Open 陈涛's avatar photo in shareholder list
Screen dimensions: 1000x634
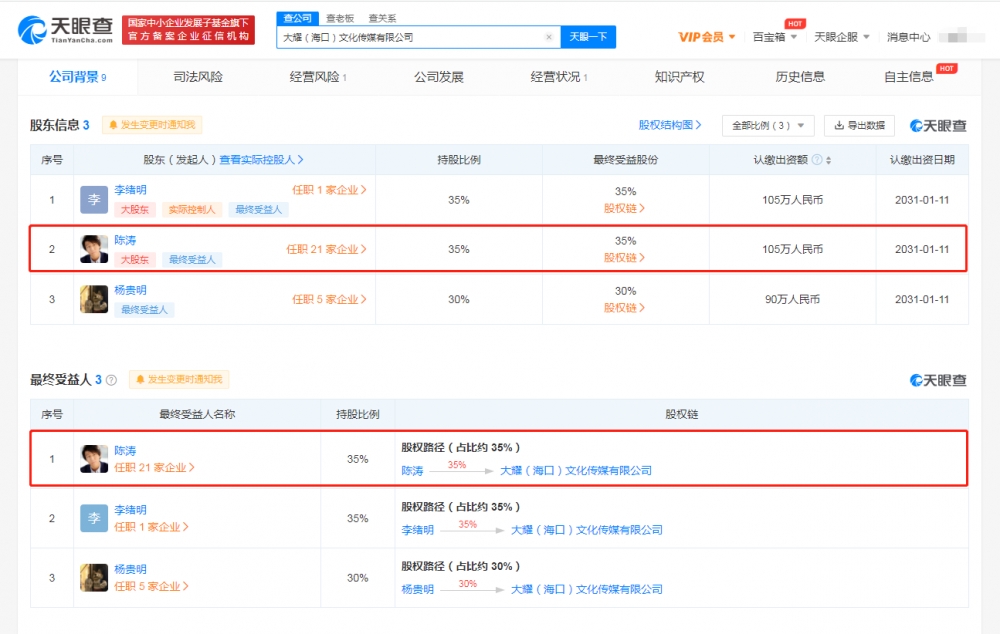click(94, 249)
